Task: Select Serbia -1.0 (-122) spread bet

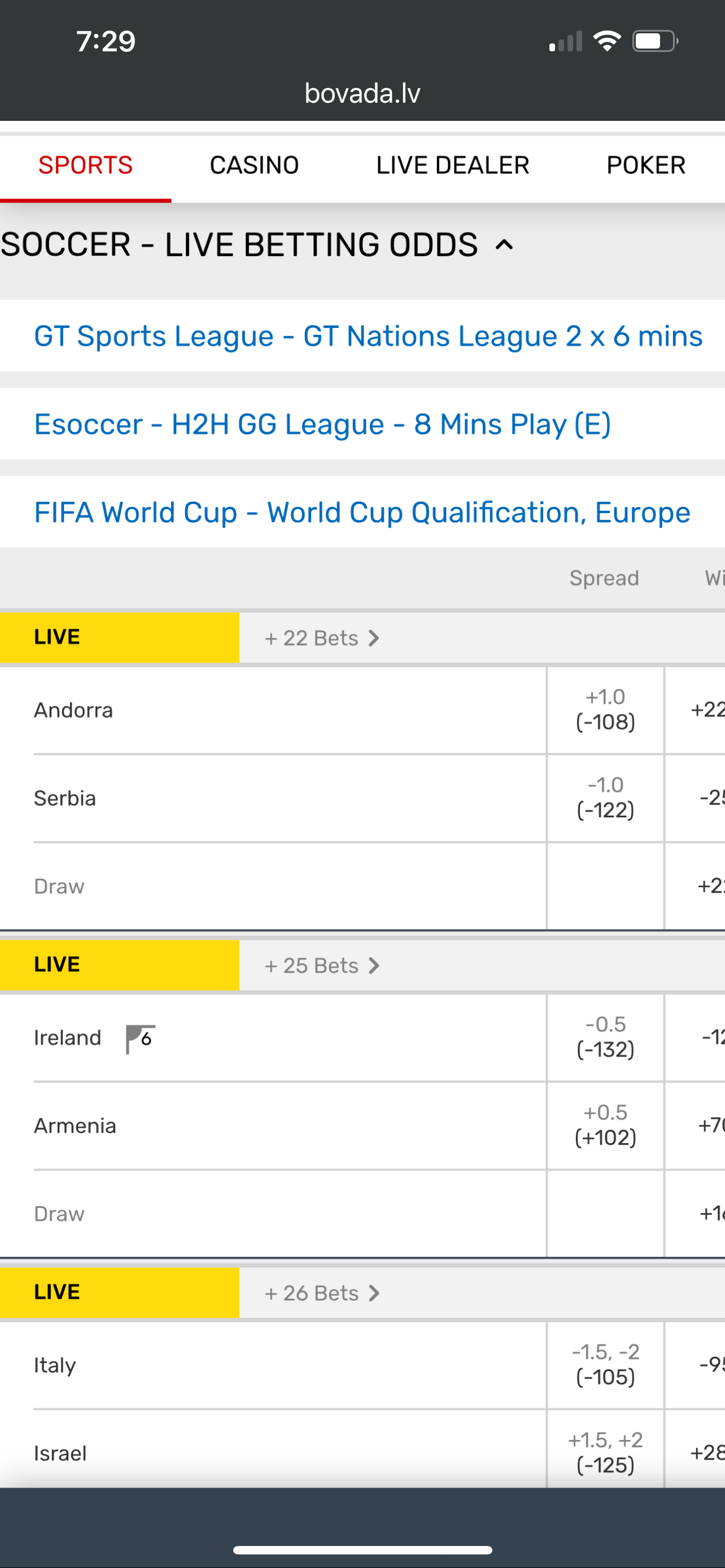Action: pos(605,798)
